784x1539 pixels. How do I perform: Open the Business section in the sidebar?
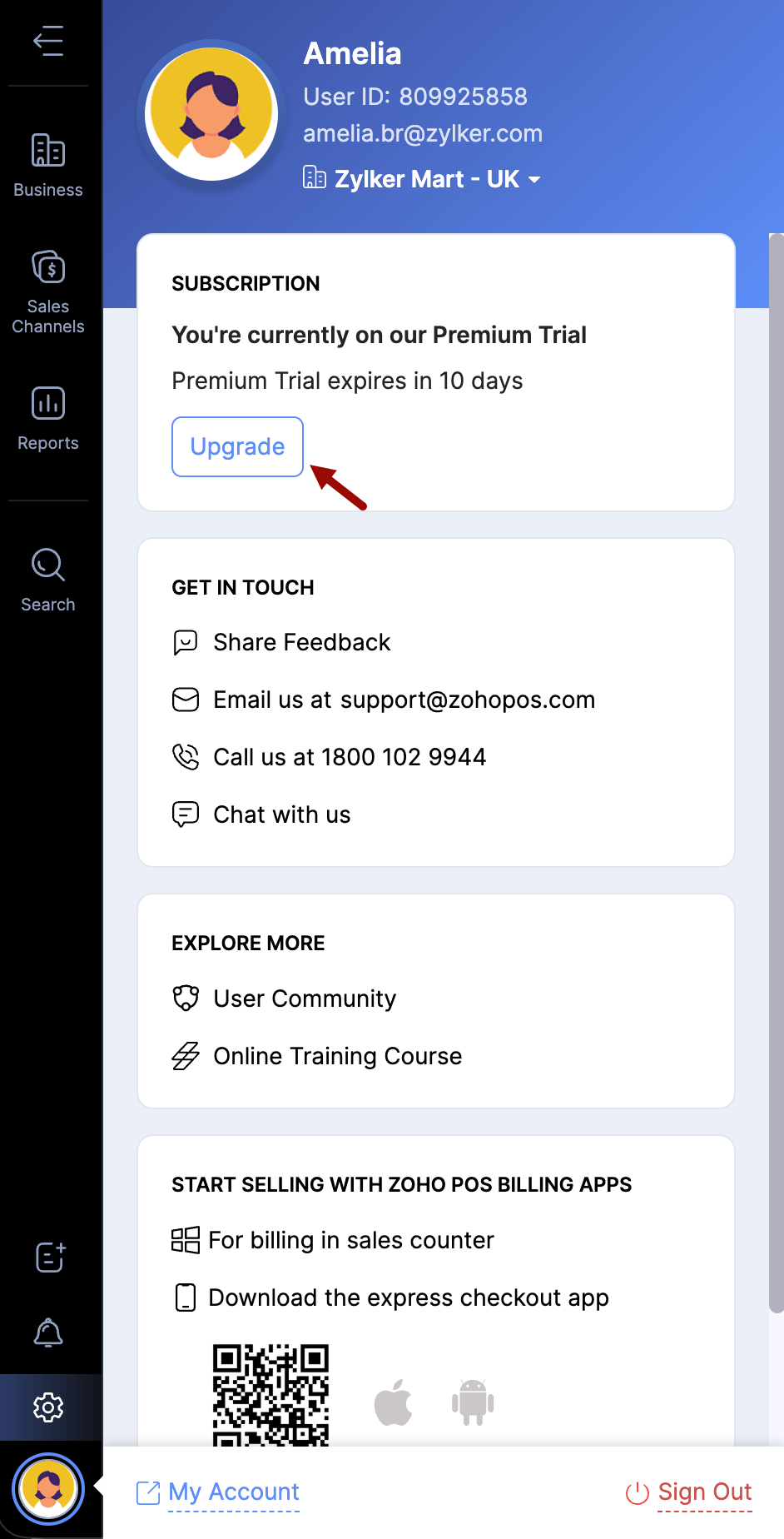(48, 166)
